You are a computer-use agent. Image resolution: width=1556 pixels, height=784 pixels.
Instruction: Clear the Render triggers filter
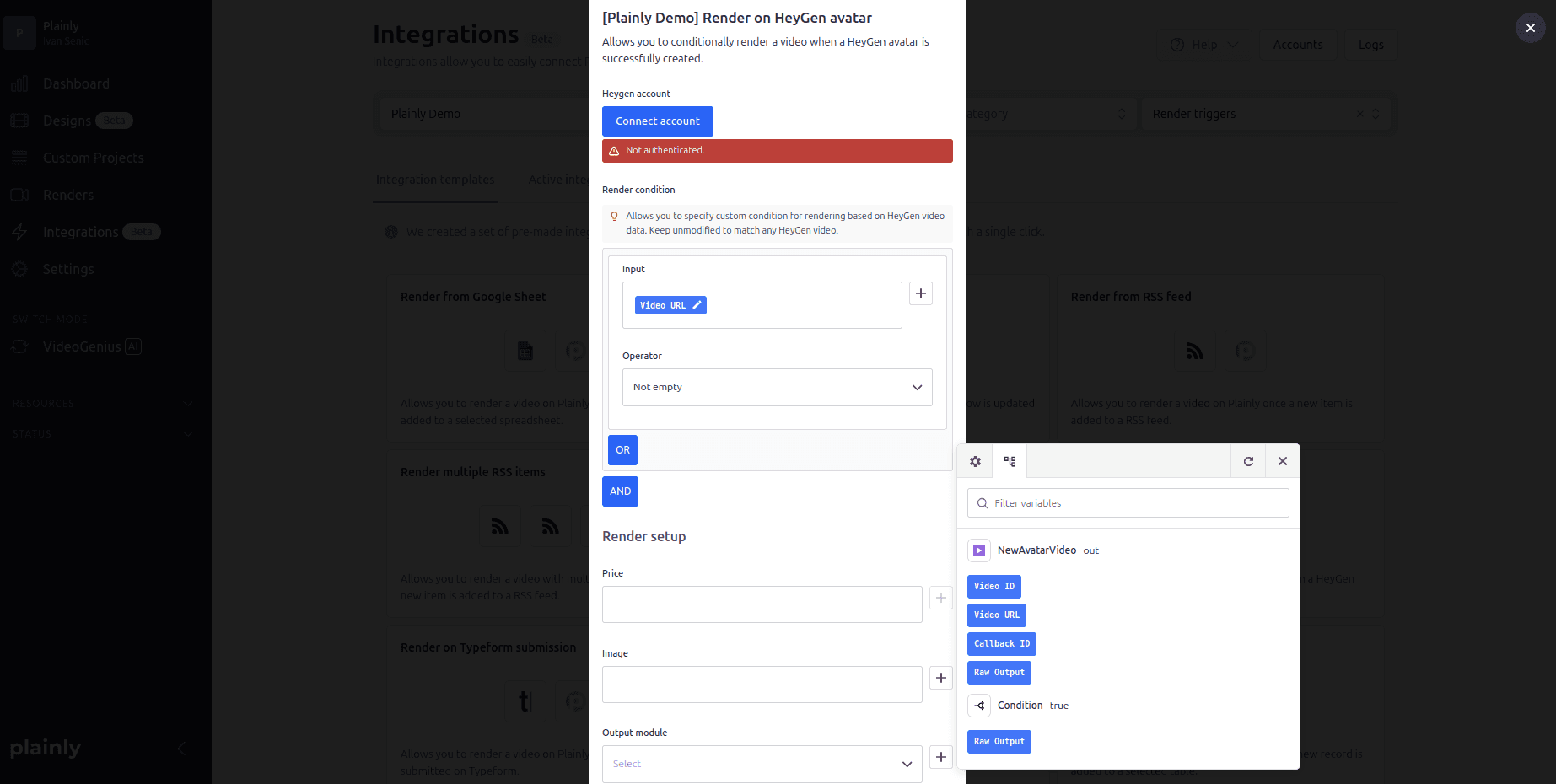[x=1359, y=114]
